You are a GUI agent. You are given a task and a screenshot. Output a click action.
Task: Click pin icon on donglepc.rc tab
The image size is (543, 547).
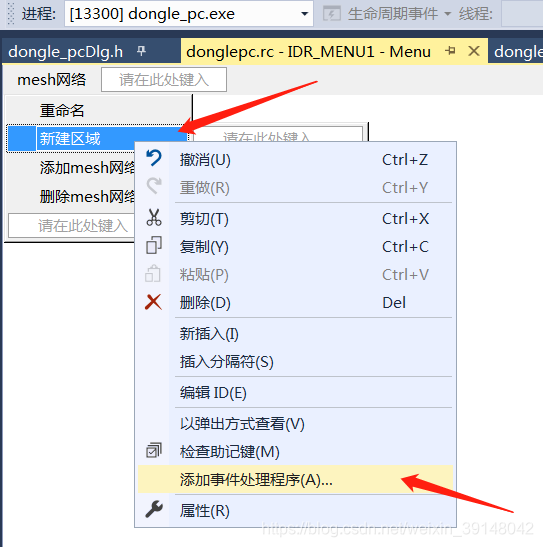[450, 51]
